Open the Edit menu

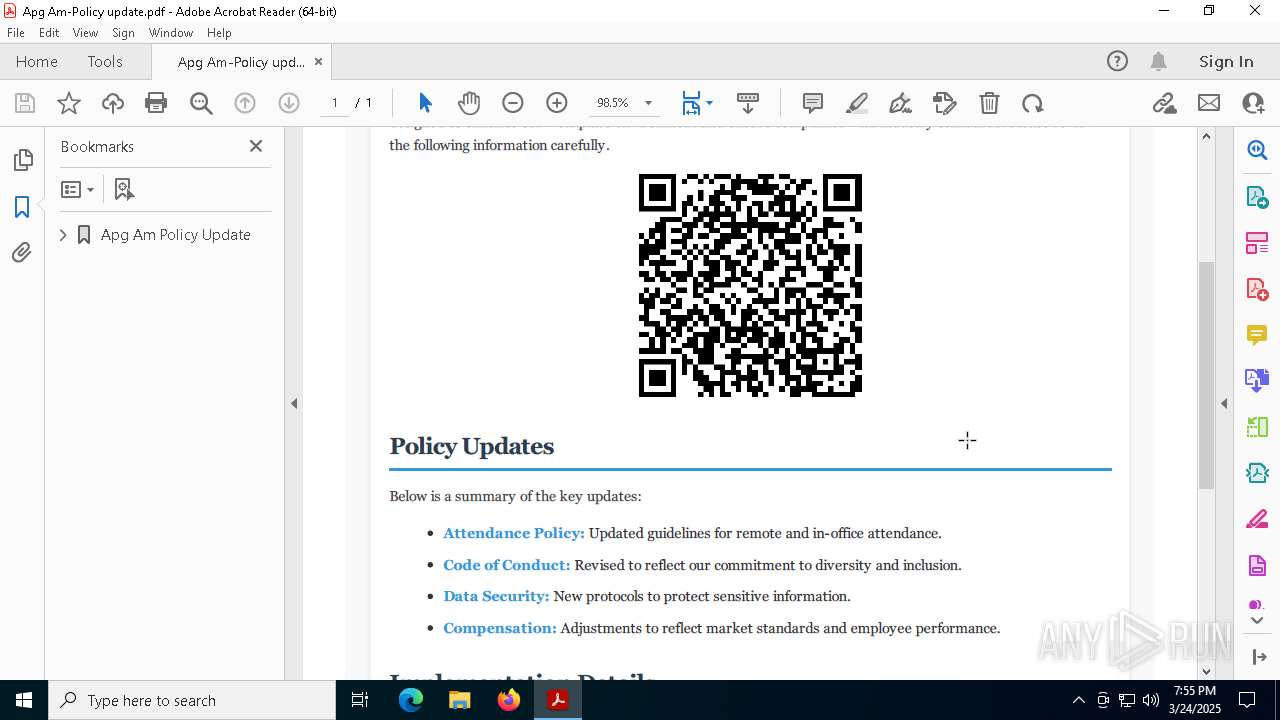pyautogui.click(x=49, y=32)
